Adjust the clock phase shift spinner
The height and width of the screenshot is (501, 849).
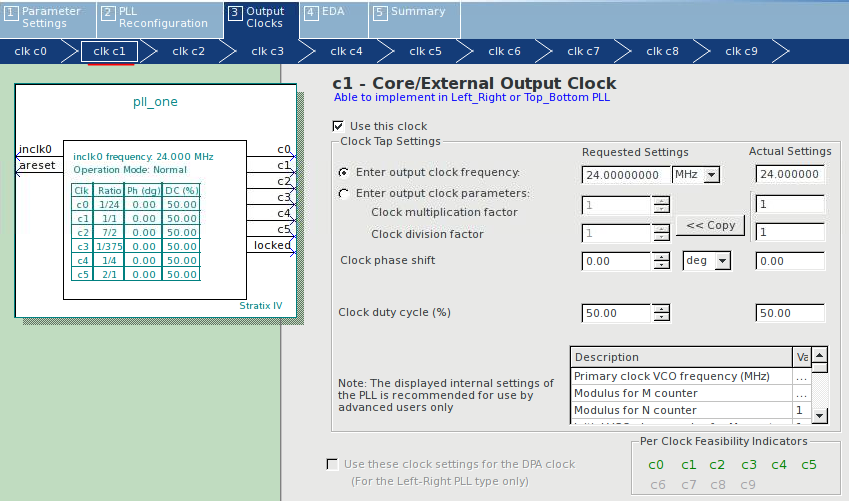tap(661, 261)
